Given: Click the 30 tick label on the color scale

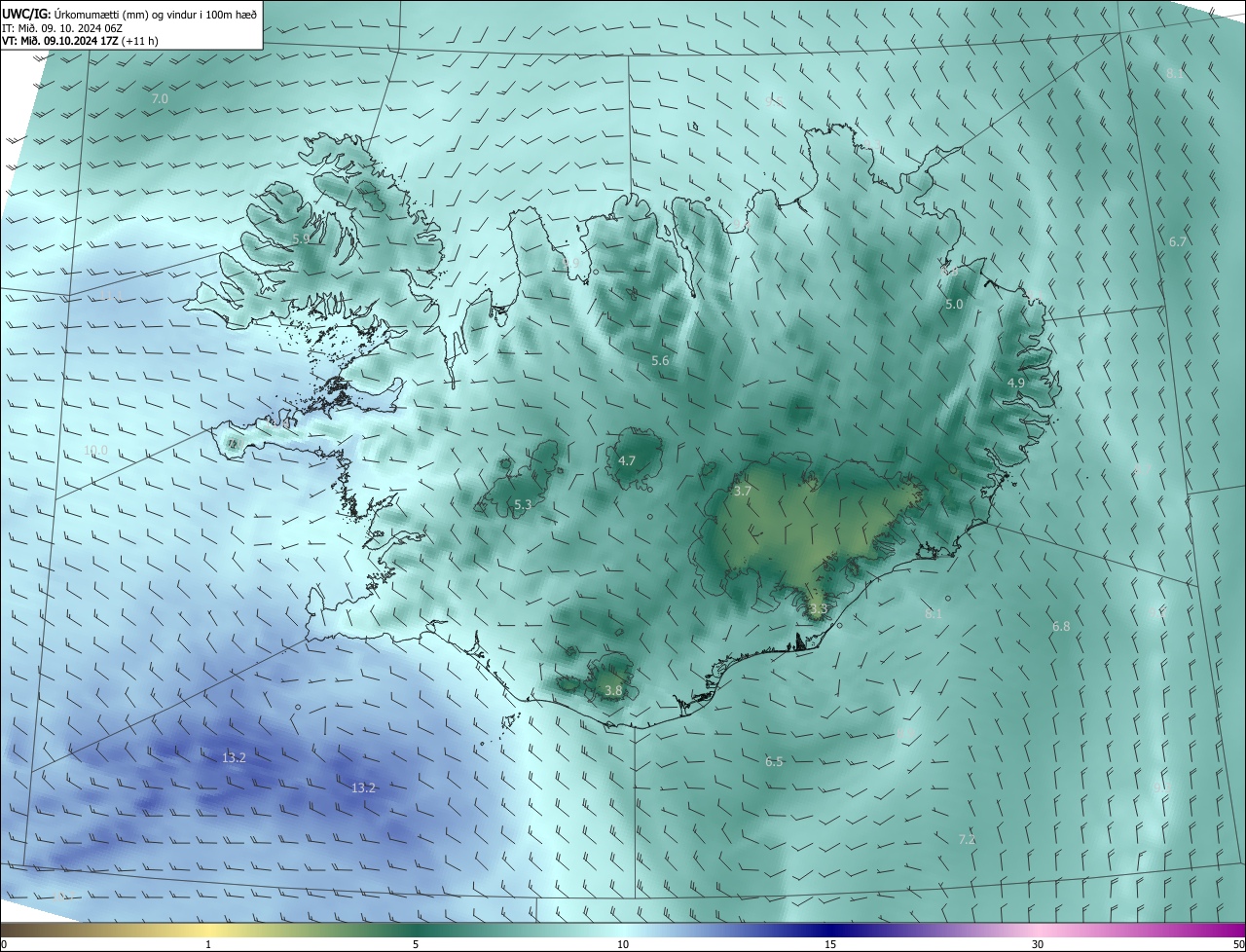Looking at the screenshot, I should (1038, 945).
